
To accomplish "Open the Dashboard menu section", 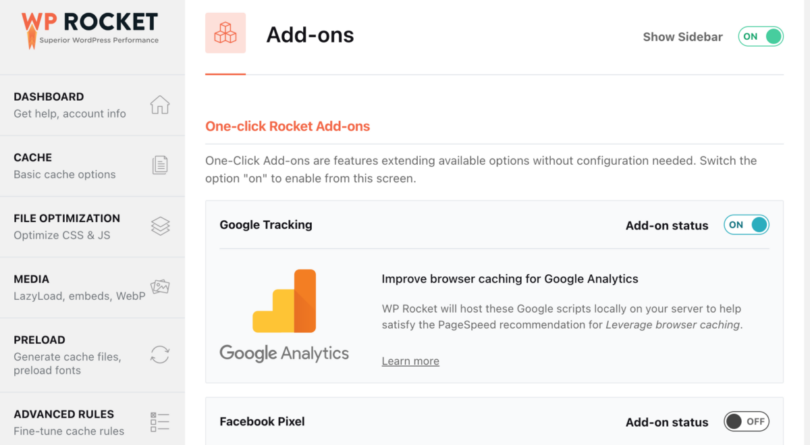I will [92, 105].
